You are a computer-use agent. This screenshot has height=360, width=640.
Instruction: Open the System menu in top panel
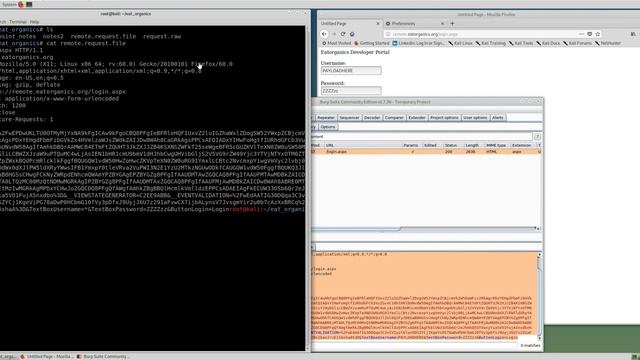click(x=9, y=4)
